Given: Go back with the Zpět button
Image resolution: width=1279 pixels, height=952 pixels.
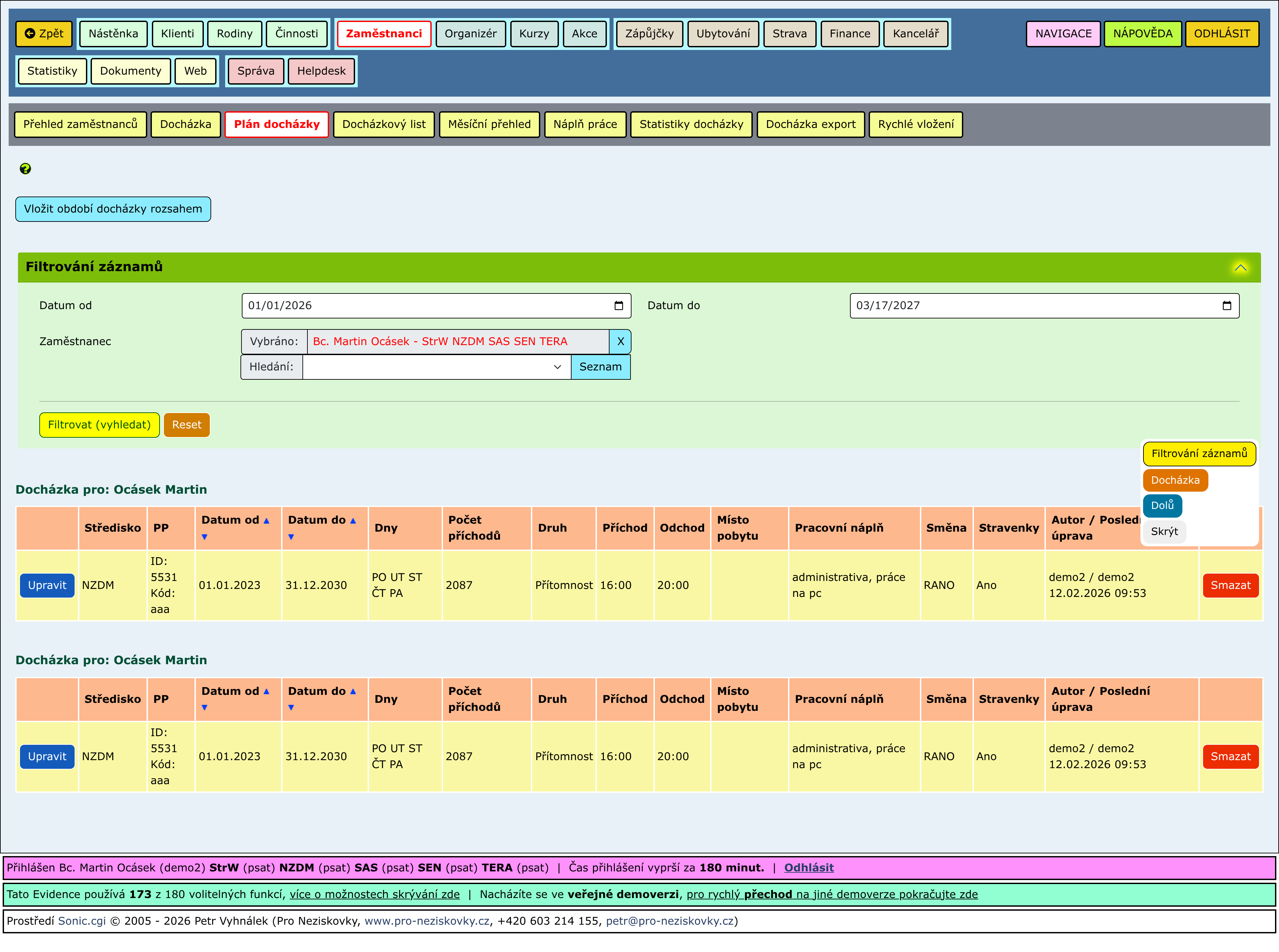Looking at the screenshot, I should 44,33.
